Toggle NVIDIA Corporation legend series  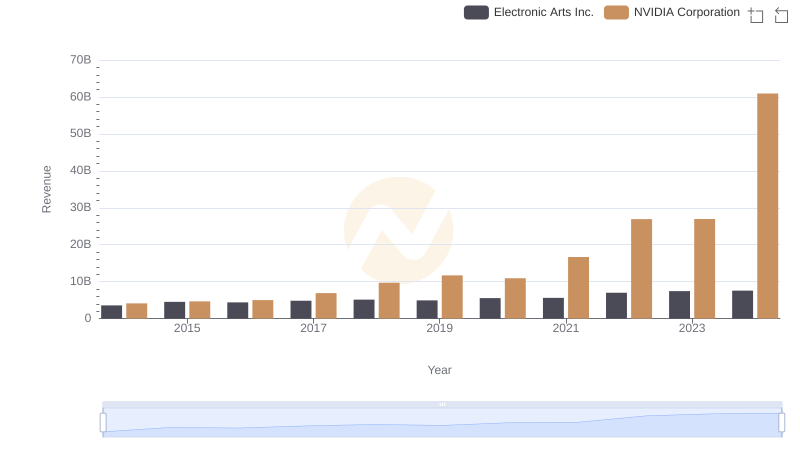coord(671,12)
